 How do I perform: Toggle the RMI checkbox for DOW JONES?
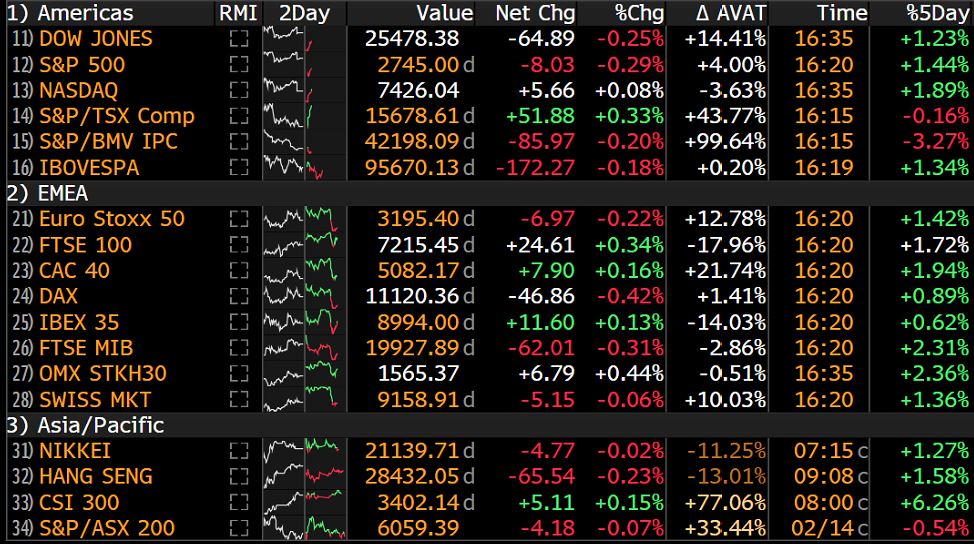[239, 39]
